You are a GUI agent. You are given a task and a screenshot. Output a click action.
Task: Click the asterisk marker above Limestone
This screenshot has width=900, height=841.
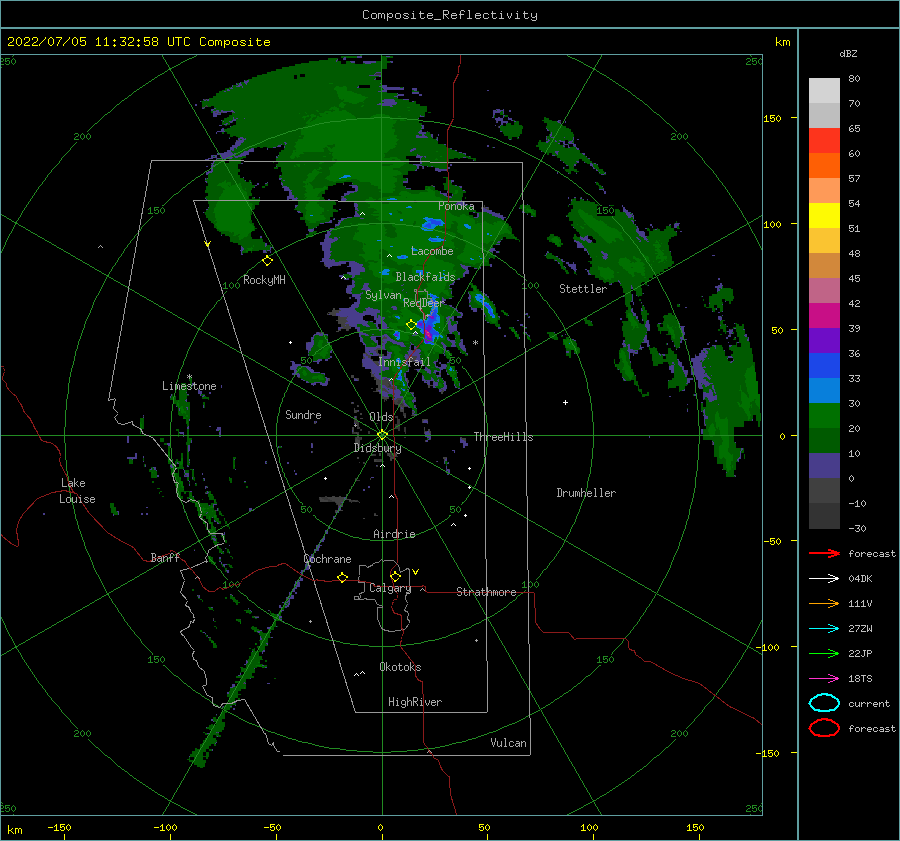[x=189, y=377]
